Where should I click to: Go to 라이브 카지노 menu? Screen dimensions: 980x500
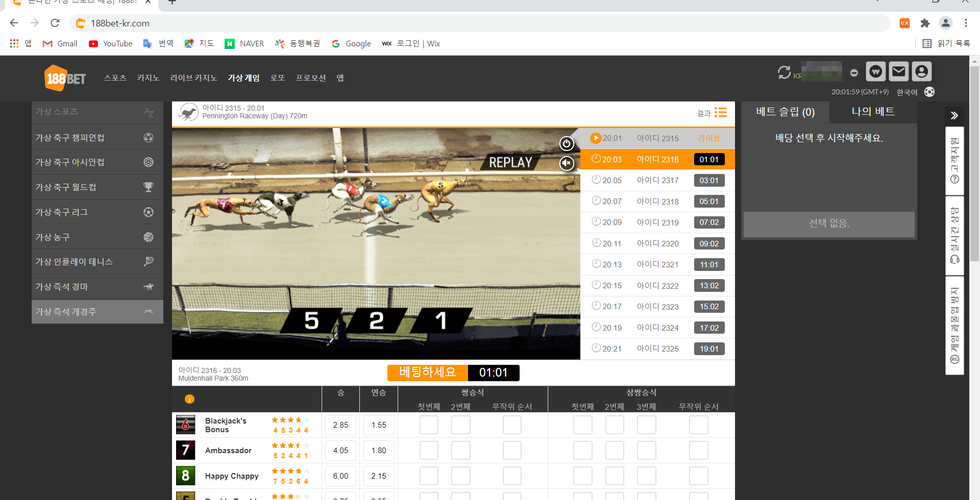(x=194, y=78)
